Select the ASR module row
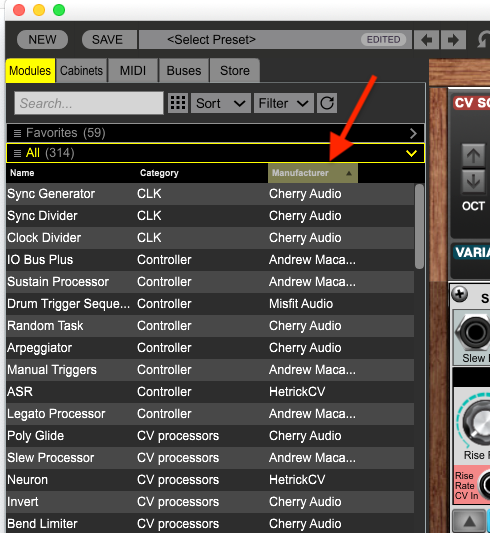 pyautogui.click(x=210, y=392)
